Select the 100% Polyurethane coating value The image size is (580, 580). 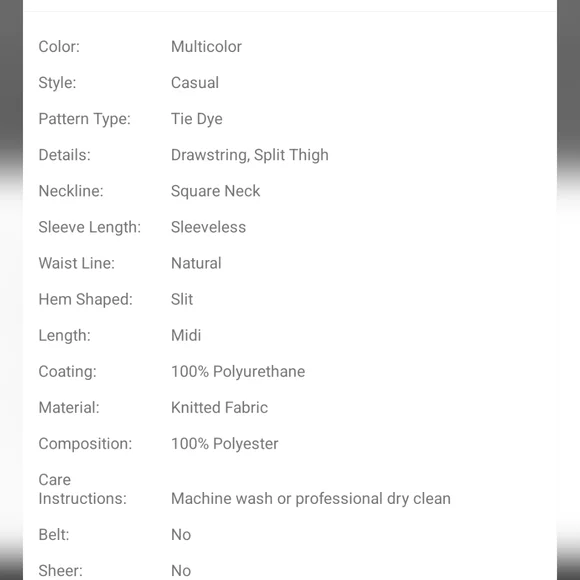click(238, 372)
